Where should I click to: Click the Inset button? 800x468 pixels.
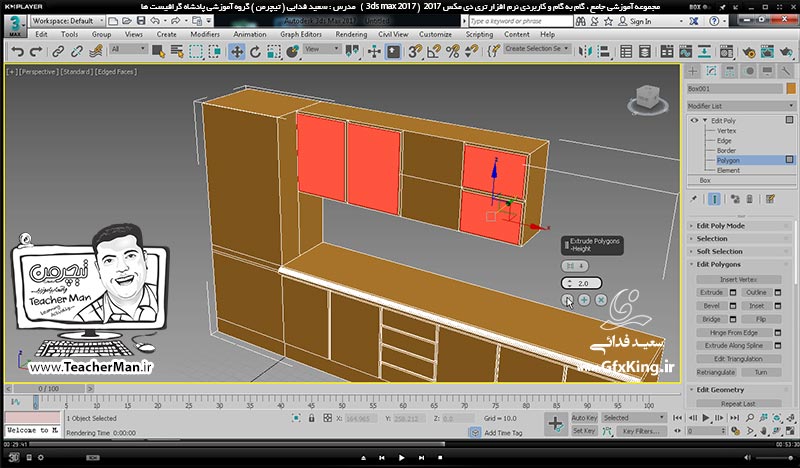point(756,306)
